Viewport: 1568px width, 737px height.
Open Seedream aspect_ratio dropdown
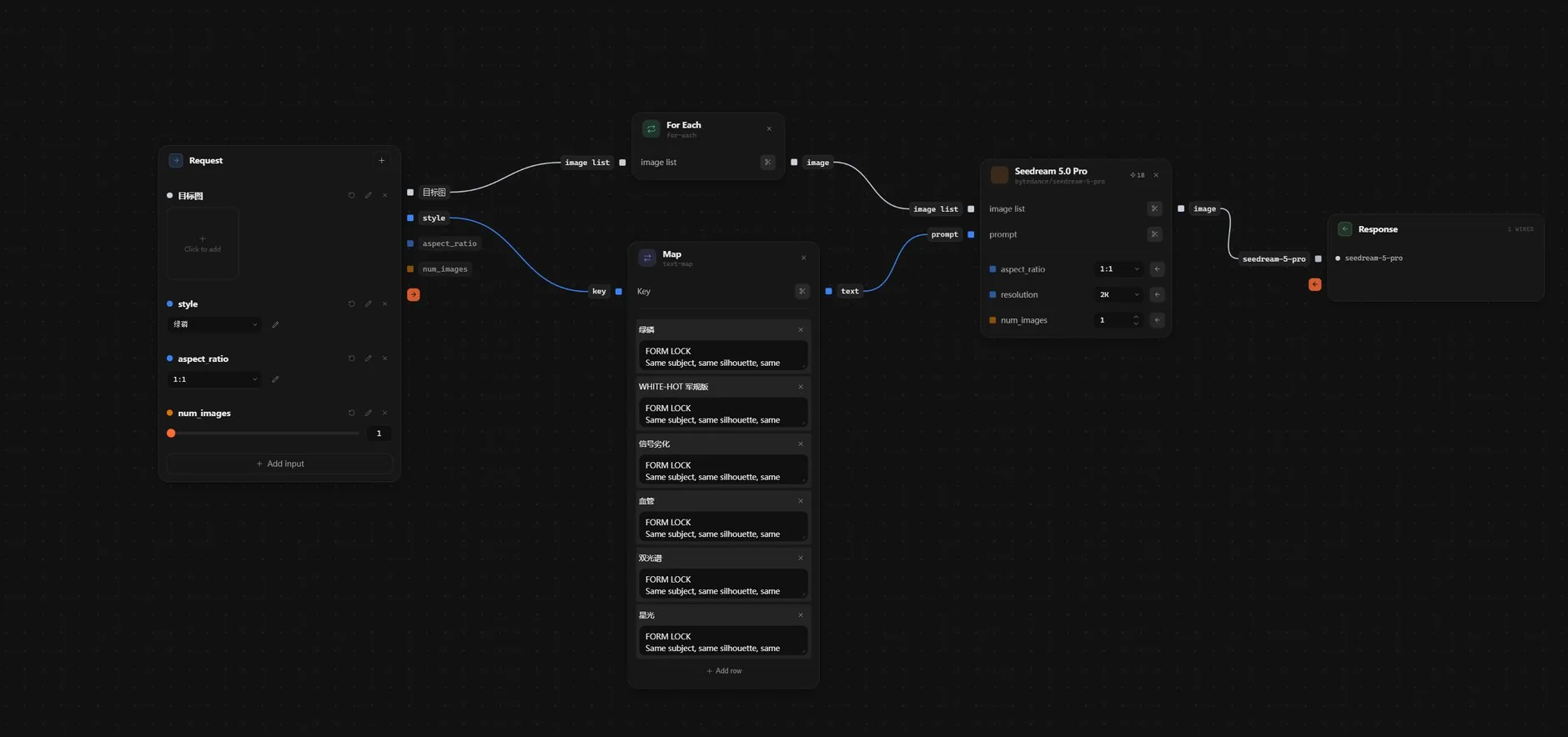click(x=1118, y=269)
